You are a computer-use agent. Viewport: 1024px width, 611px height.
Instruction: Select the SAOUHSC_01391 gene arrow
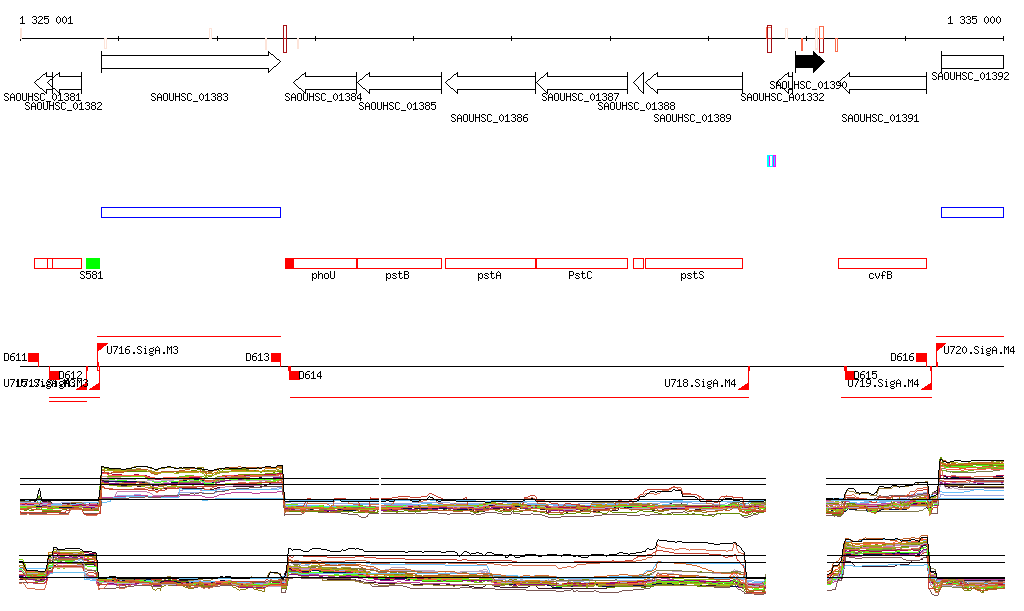coord(882,83)
